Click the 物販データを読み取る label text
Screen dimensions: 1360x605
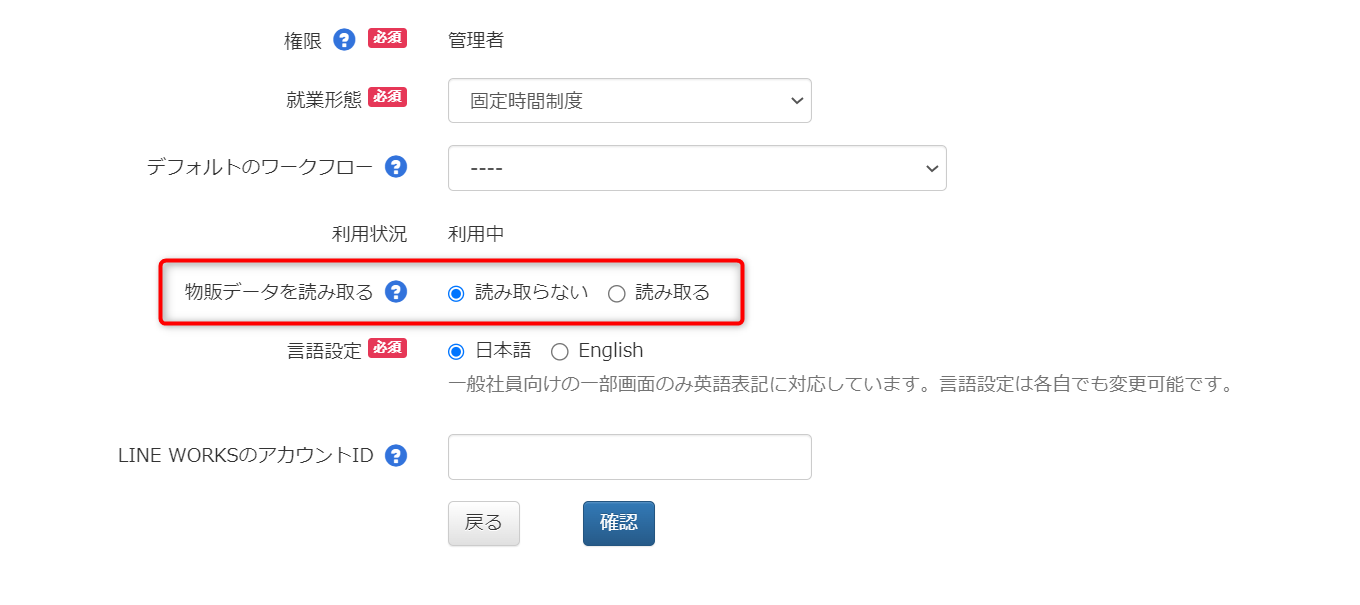280,292
